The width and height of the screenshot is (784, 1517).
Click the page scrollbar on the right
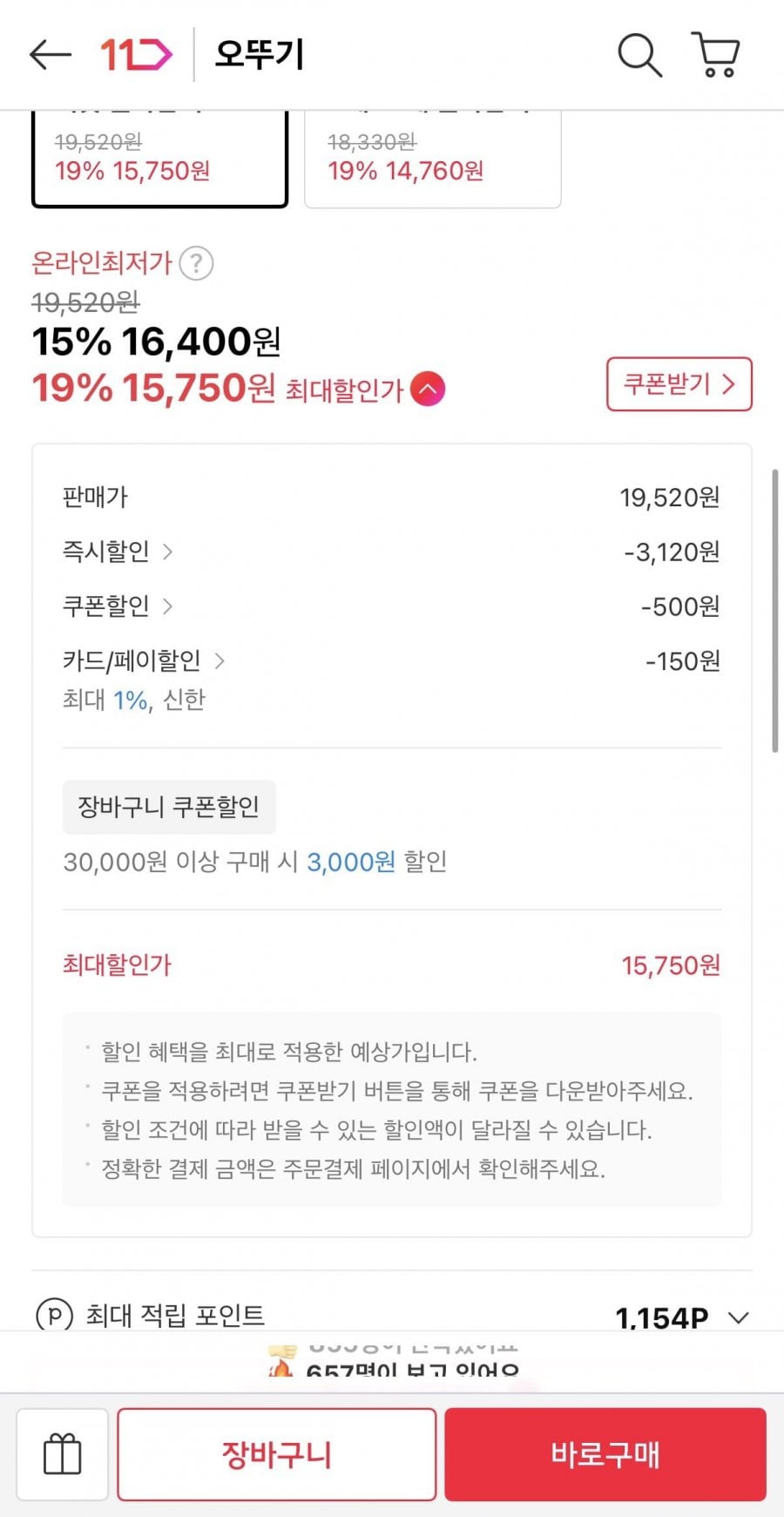(x=774, y=610)
